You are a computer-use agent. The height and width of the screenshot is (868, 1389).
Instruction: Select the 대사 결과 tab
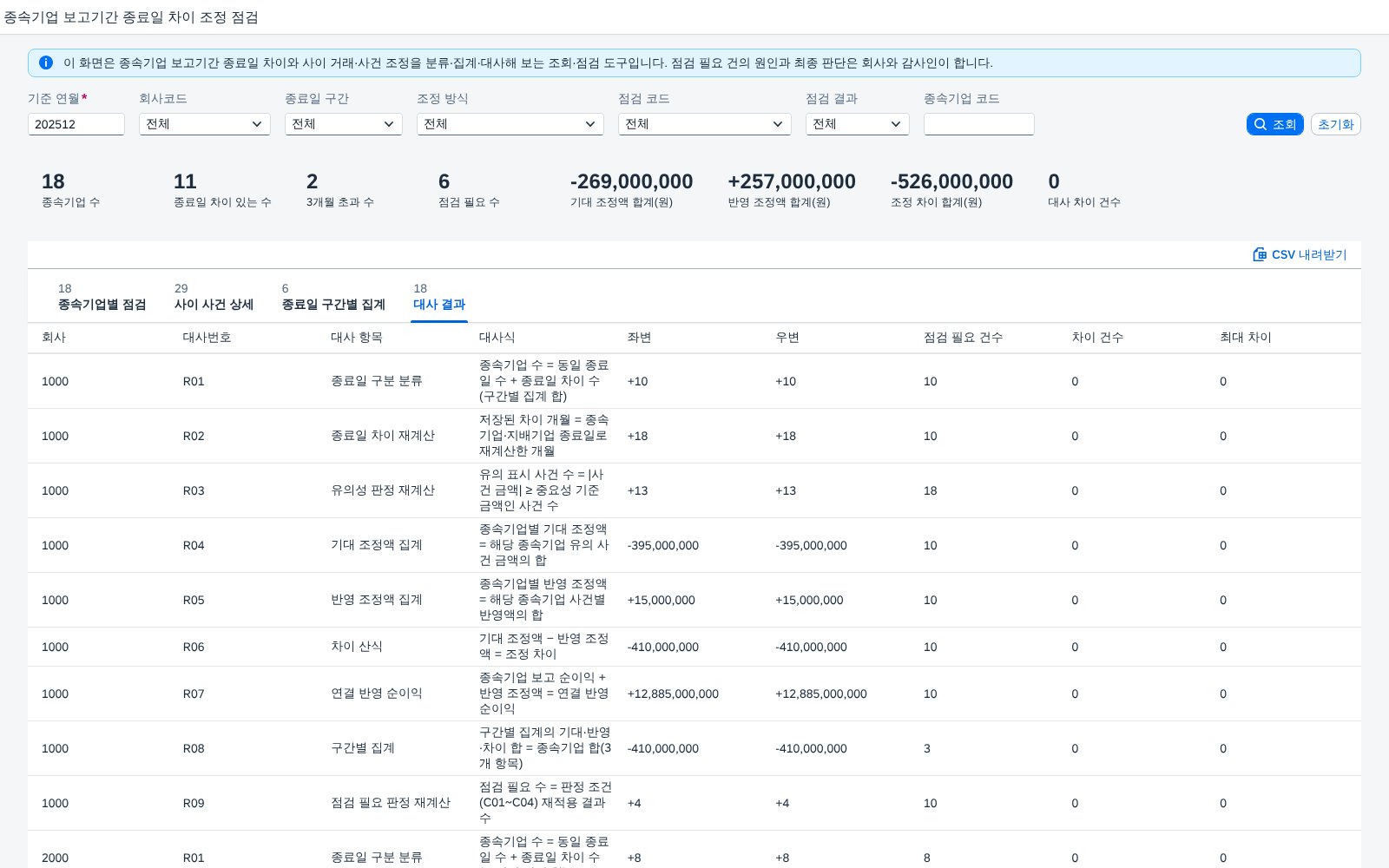[x=439, y=297]
